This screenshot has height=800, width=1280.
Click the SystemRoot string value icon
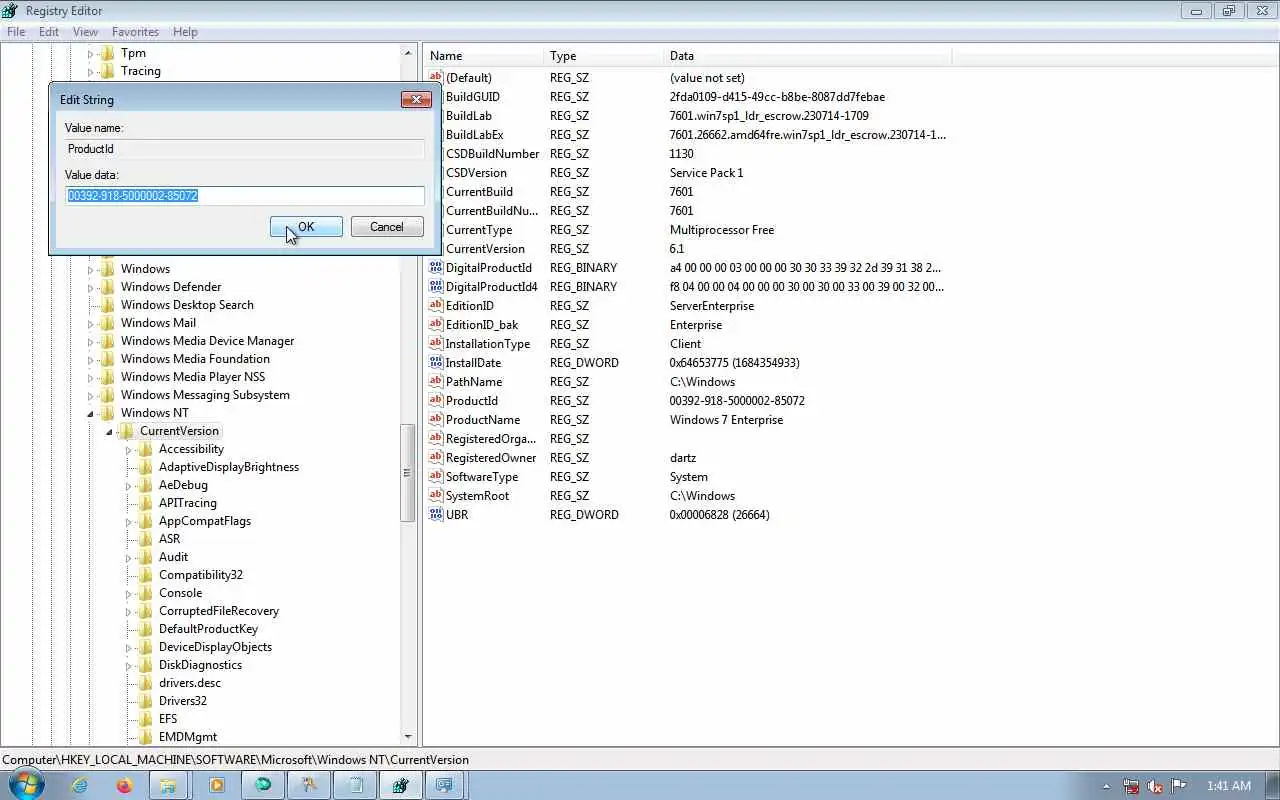[435, 496]
